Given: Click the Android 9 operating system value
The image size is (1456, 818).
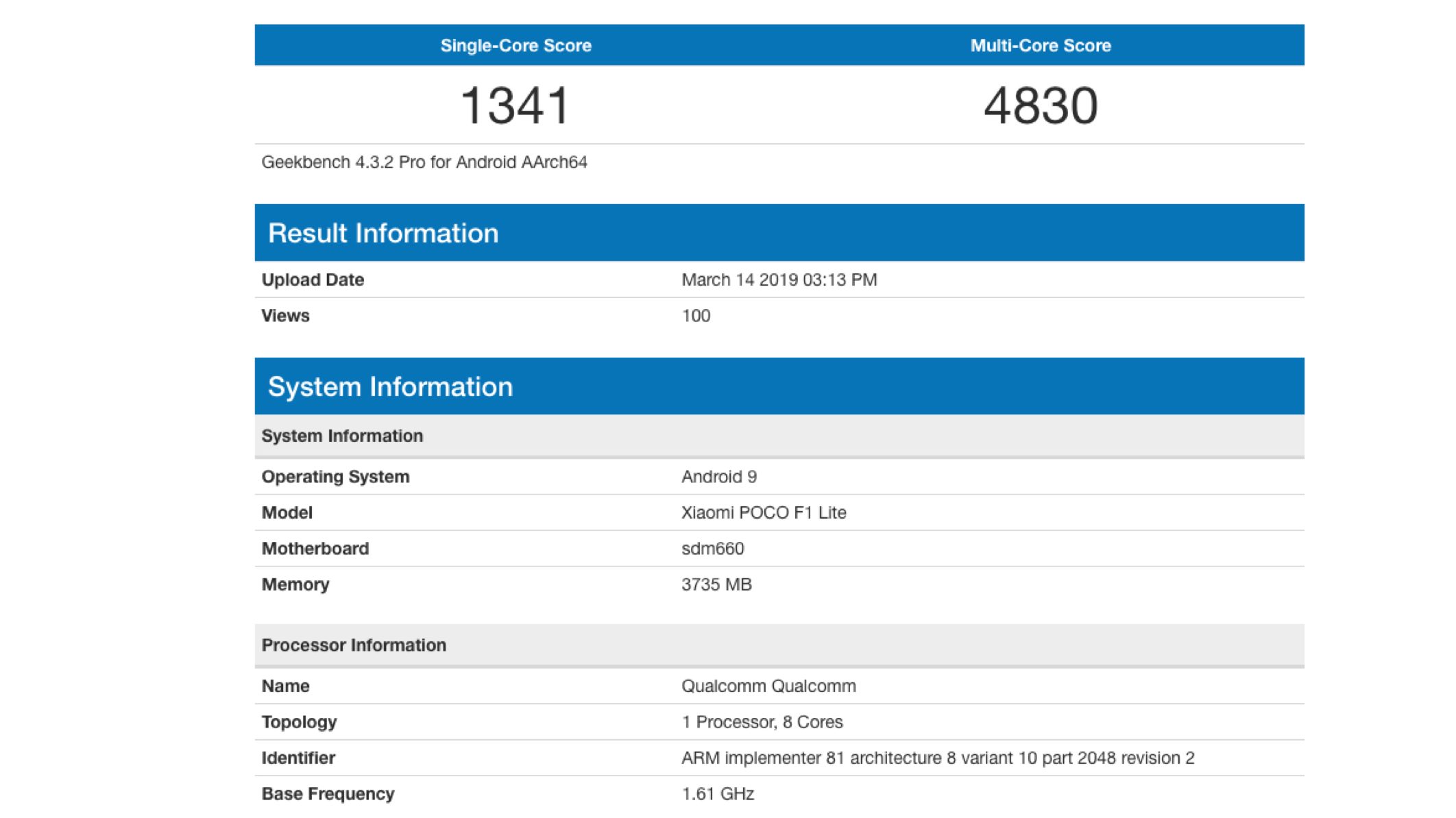Looking at the screenshot, I should 718,477.
